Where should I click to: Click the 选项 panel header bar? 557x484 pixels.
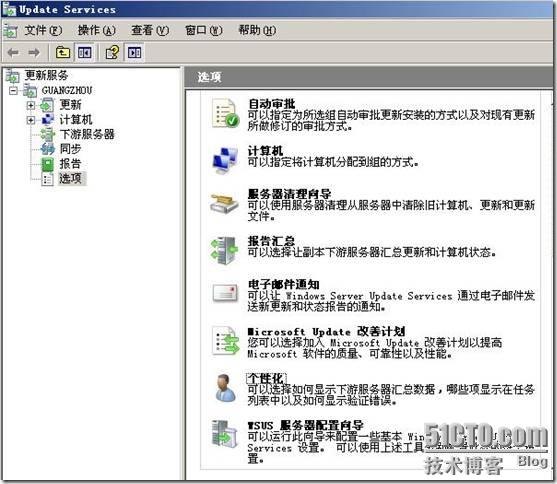(368, 77)
